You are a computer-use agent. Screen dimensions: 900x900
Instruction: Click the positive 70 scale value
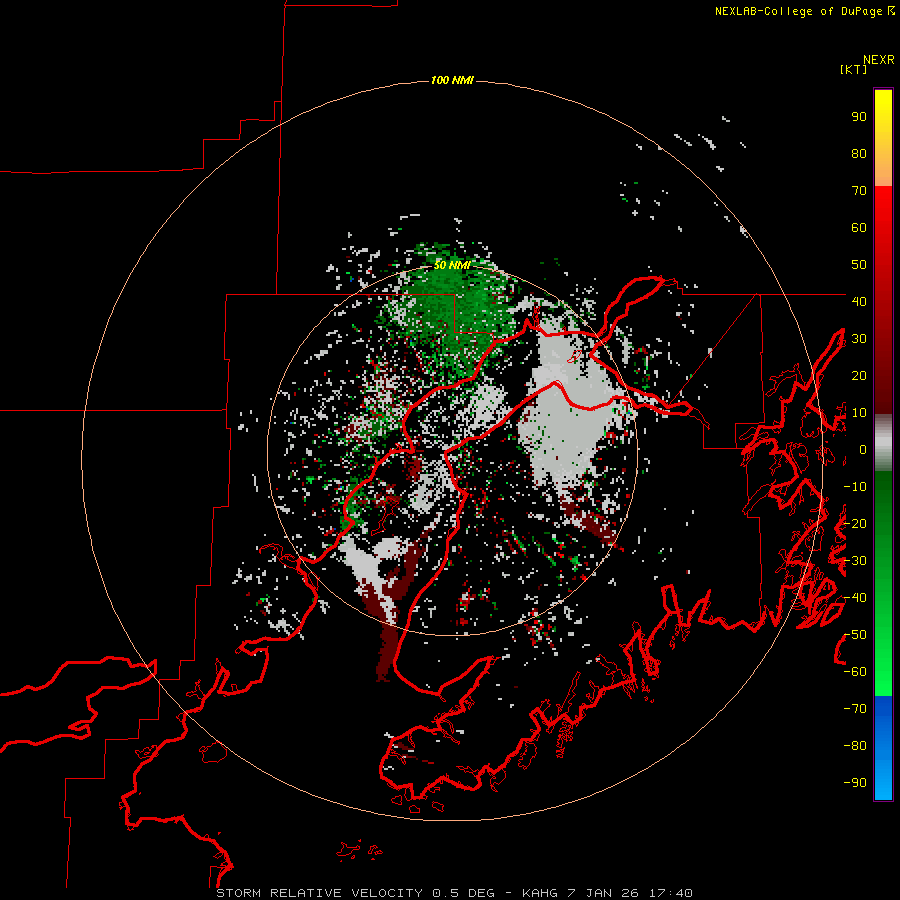point(859,191)
